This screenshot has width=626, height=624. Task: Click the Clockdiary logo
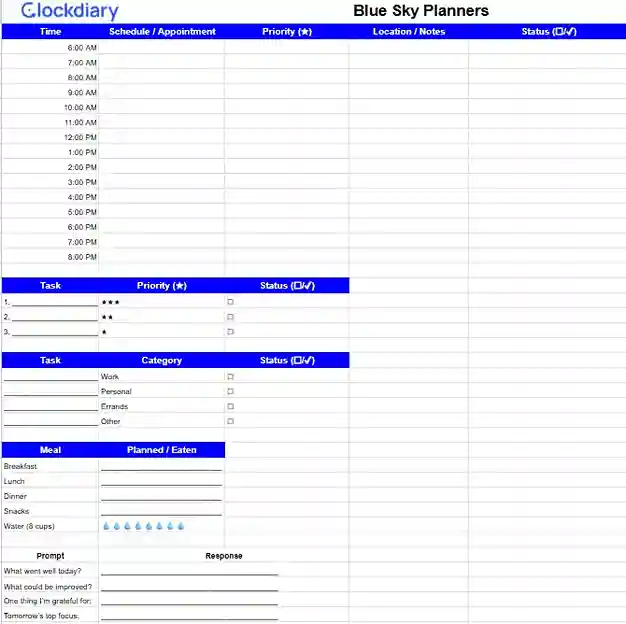[x=69, y=11]
